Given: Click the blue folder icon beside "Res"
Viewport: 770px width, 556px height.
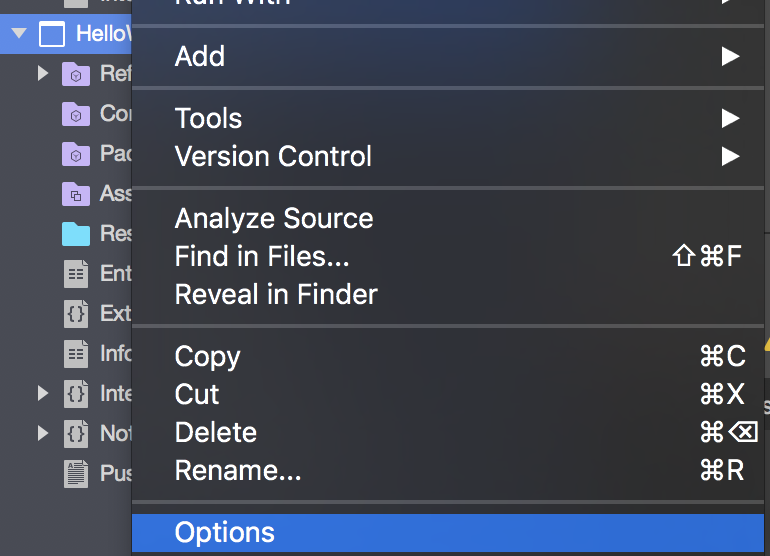Looking at the screenshot, I should pyautogui.click(x=75, y=234).
